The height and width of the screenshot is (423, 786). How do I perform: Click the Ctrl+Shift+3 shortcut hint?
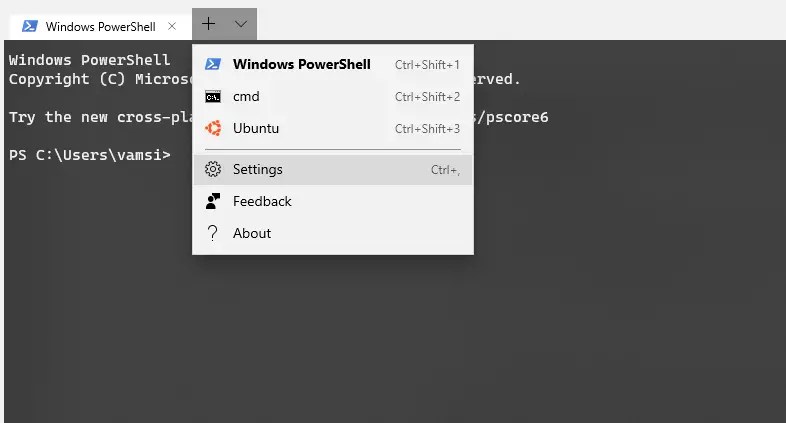click(x=427, y=128)
